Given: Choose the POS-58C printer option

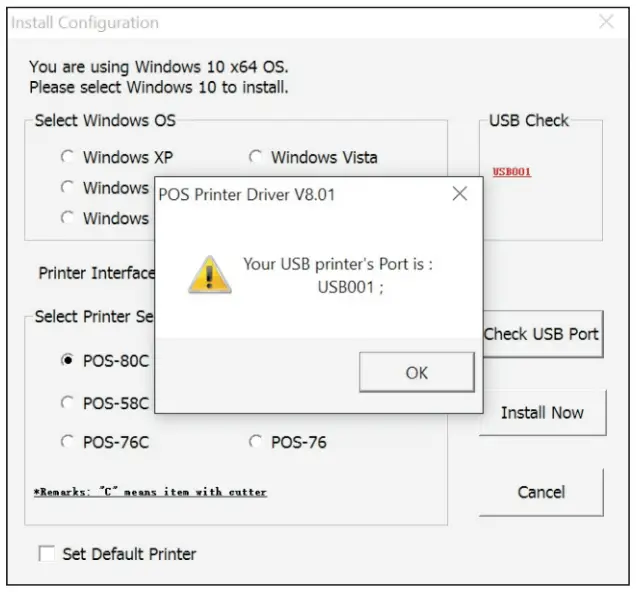Looking at the screenshot, I should coord(68,403).
